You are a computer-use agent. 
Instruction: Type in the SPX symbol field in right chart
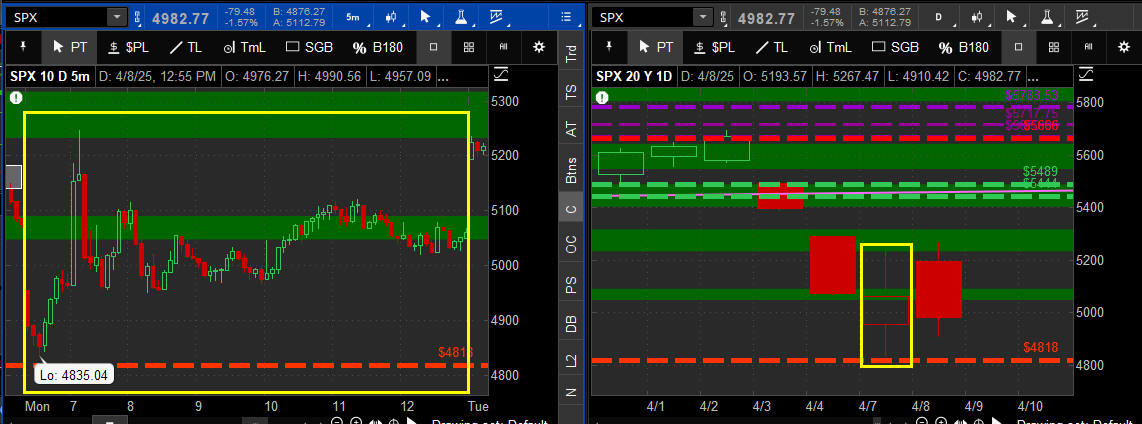(x=645, y=17)
